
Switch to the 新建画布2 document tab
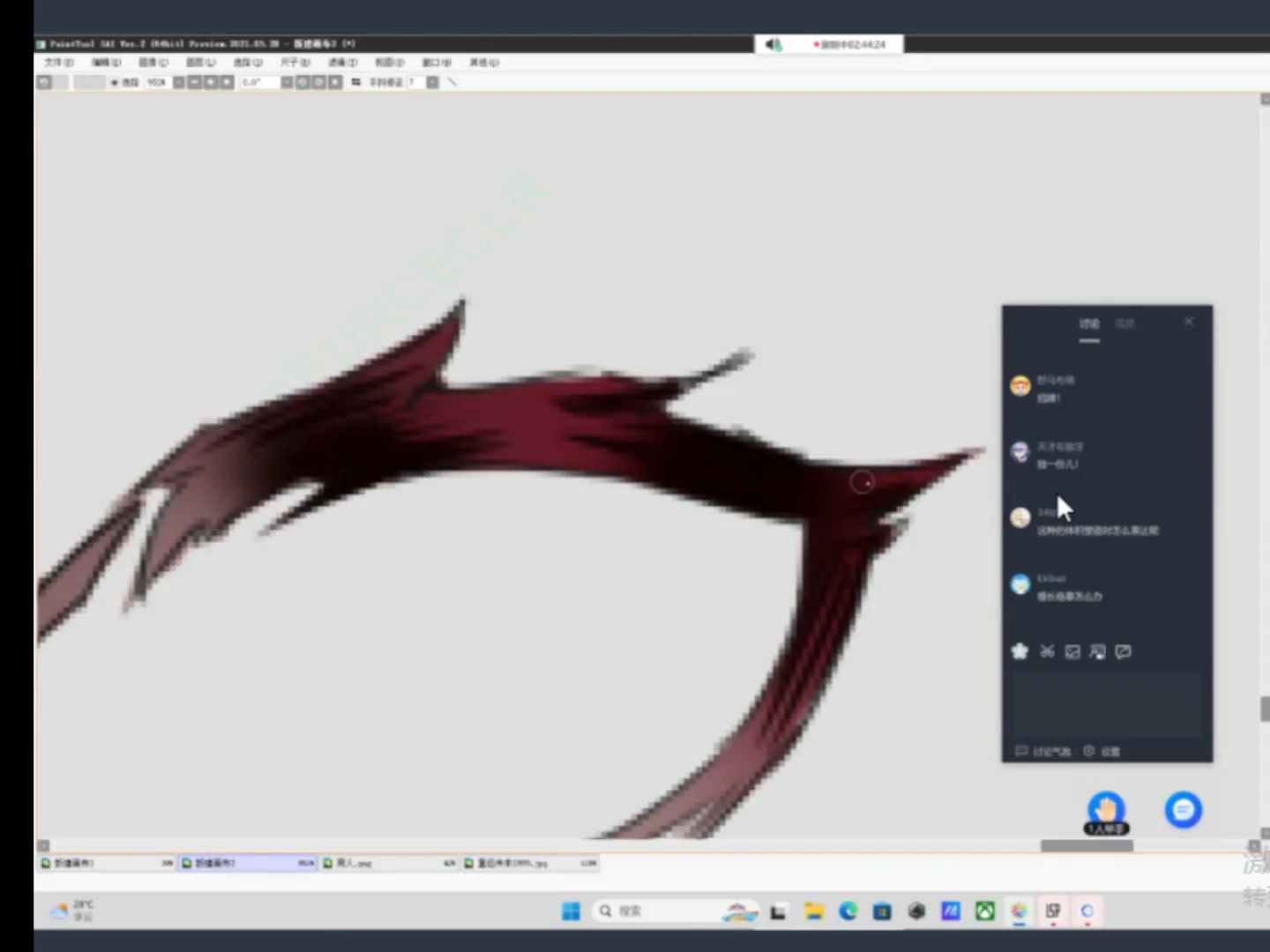[x=248, y=863]
